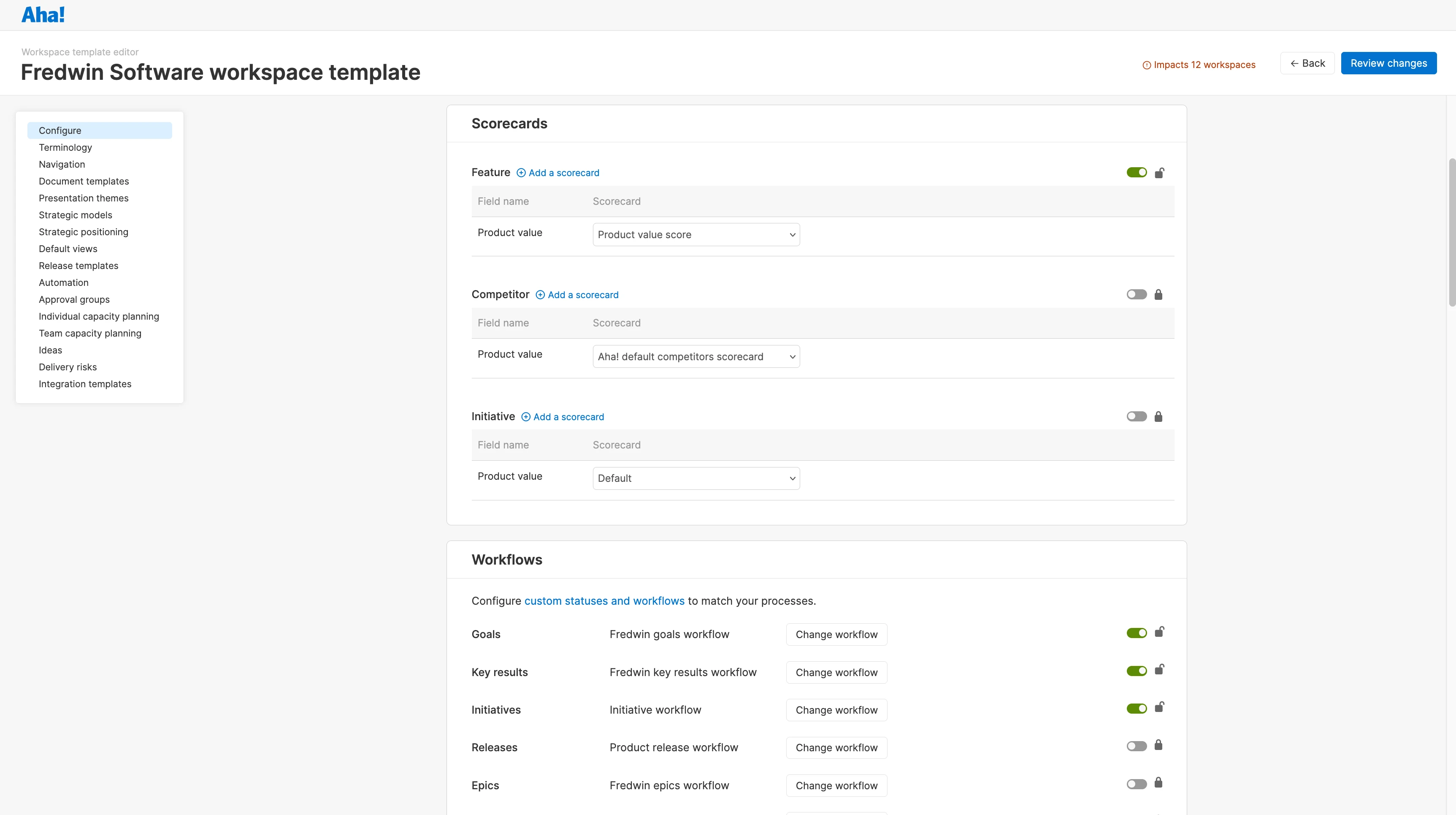Open Document templates in the sidebar
This screenshot has width=1456, height=815.
(x=84, y=182)
